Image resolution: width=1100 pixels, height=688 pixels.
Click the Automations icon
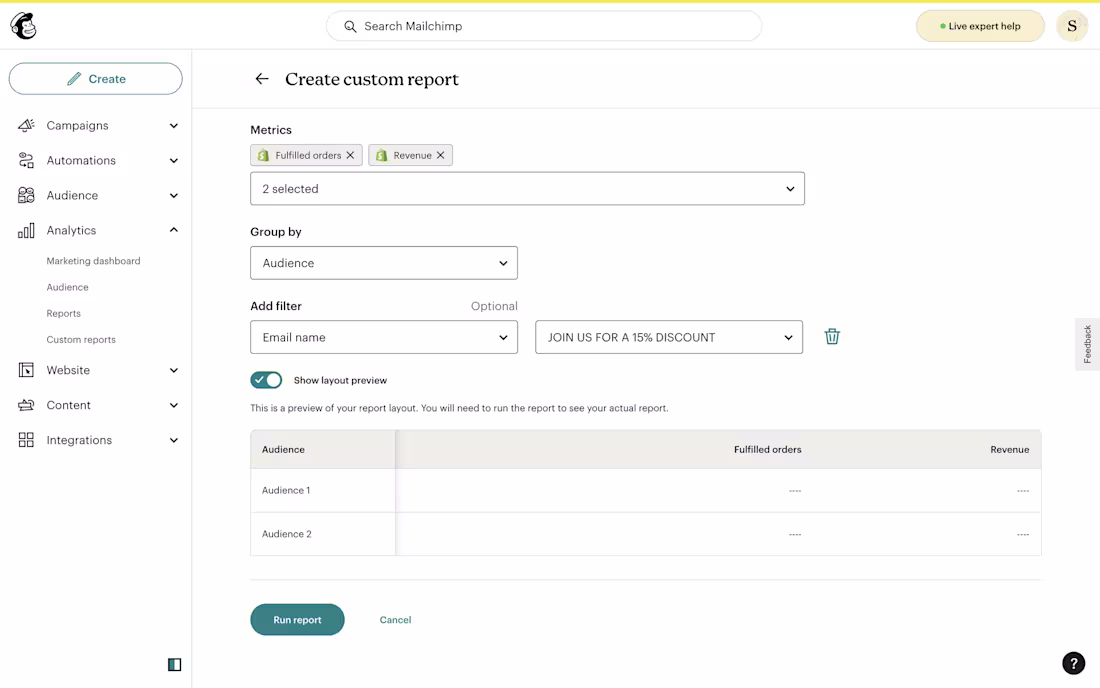click(26, 160)
